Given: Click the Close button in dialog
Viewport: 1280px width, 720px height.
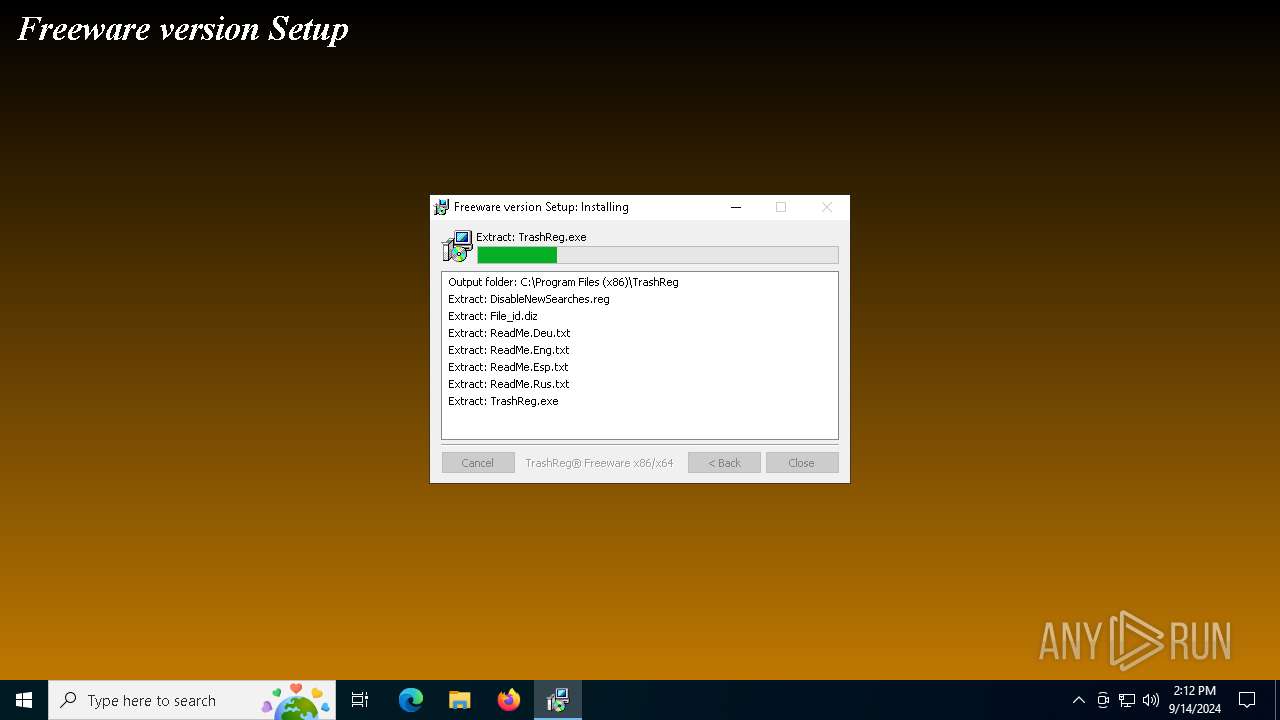Looking at the screenshot, I should [802, 463].
